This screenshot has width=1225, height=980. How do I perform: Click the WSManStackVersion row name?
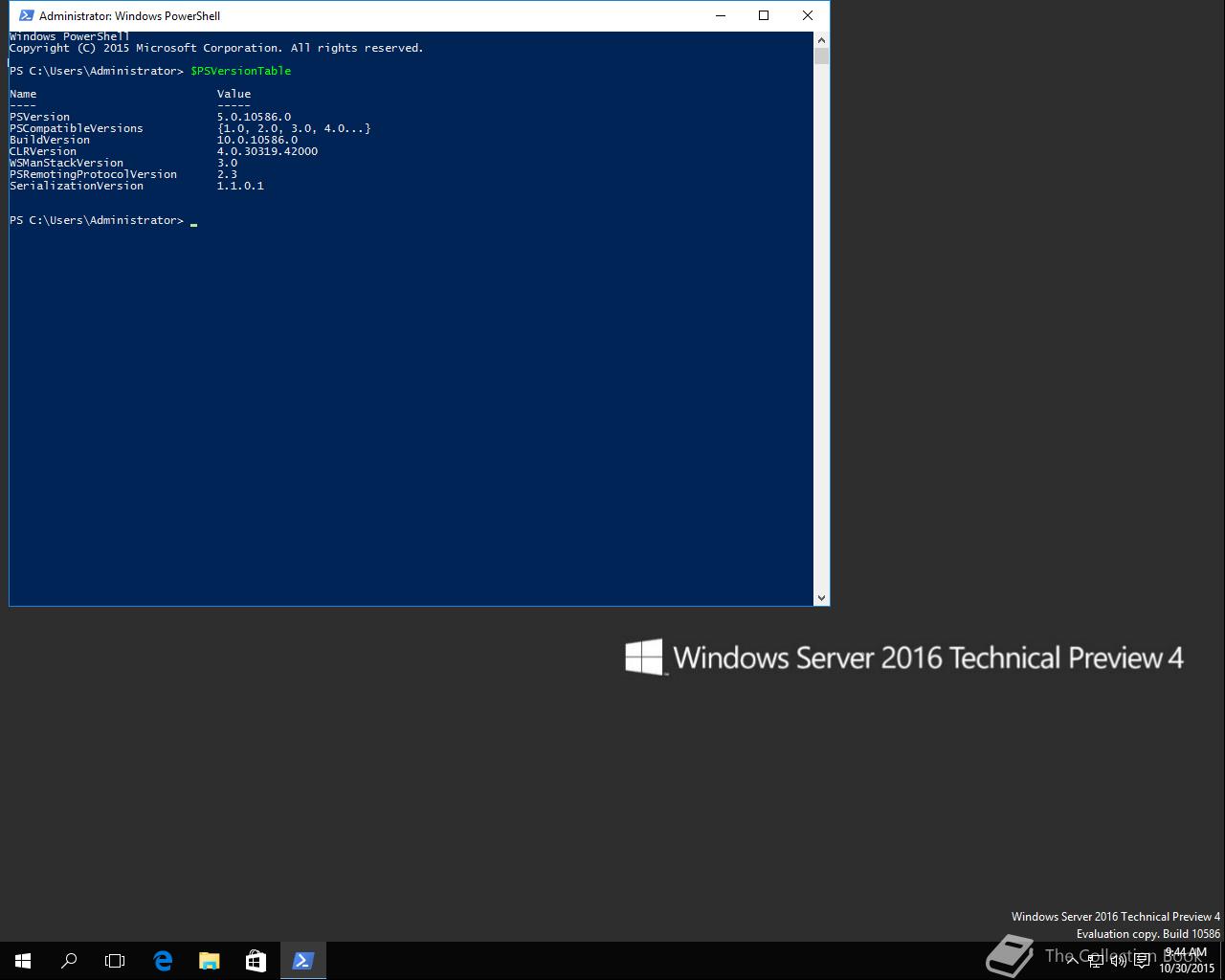(x=66, y=163)
